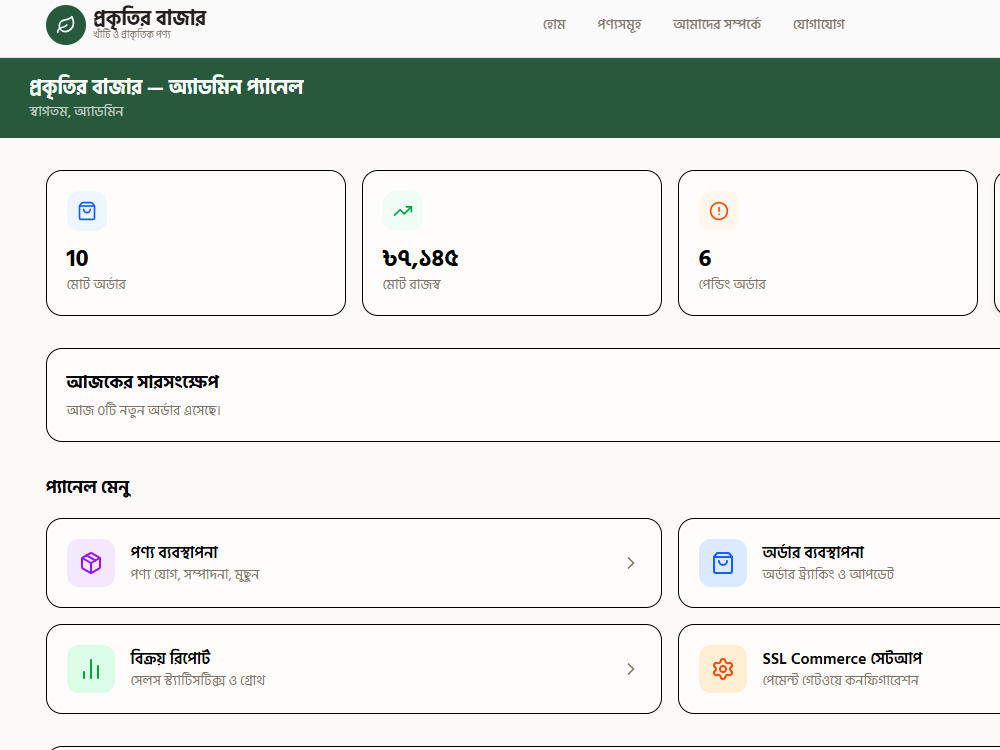1000x750 pixels.
Task: Open the পণ্য ব্যবস্থাপনা panel title
Action: 174,552
